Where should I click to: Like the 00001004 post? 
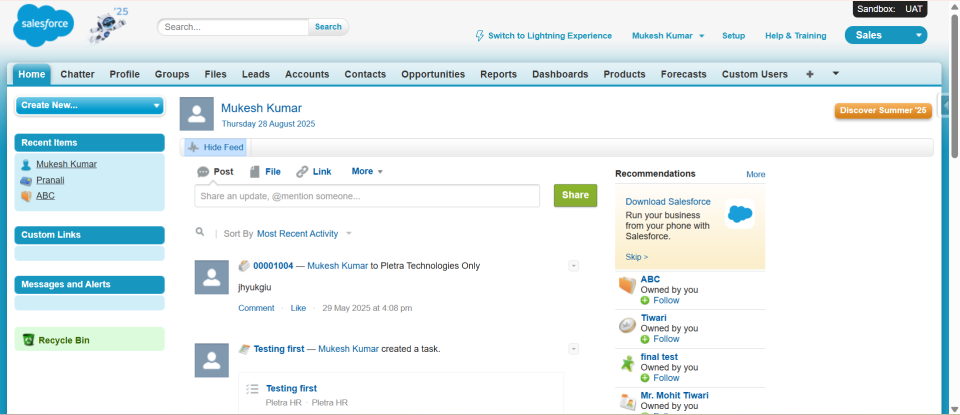point(298,308)
